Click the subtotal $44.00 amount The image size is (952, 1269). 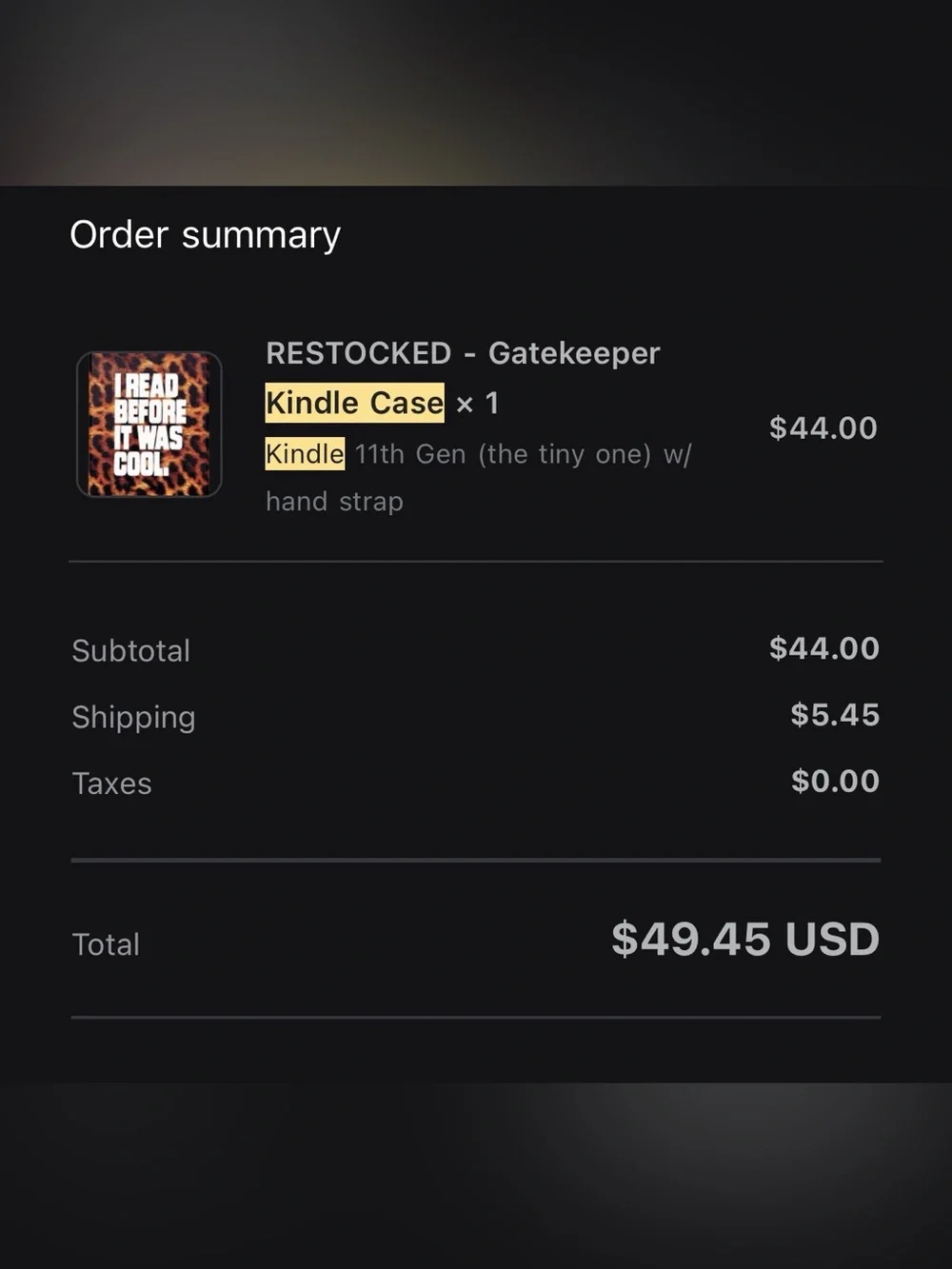click(824, 648)
